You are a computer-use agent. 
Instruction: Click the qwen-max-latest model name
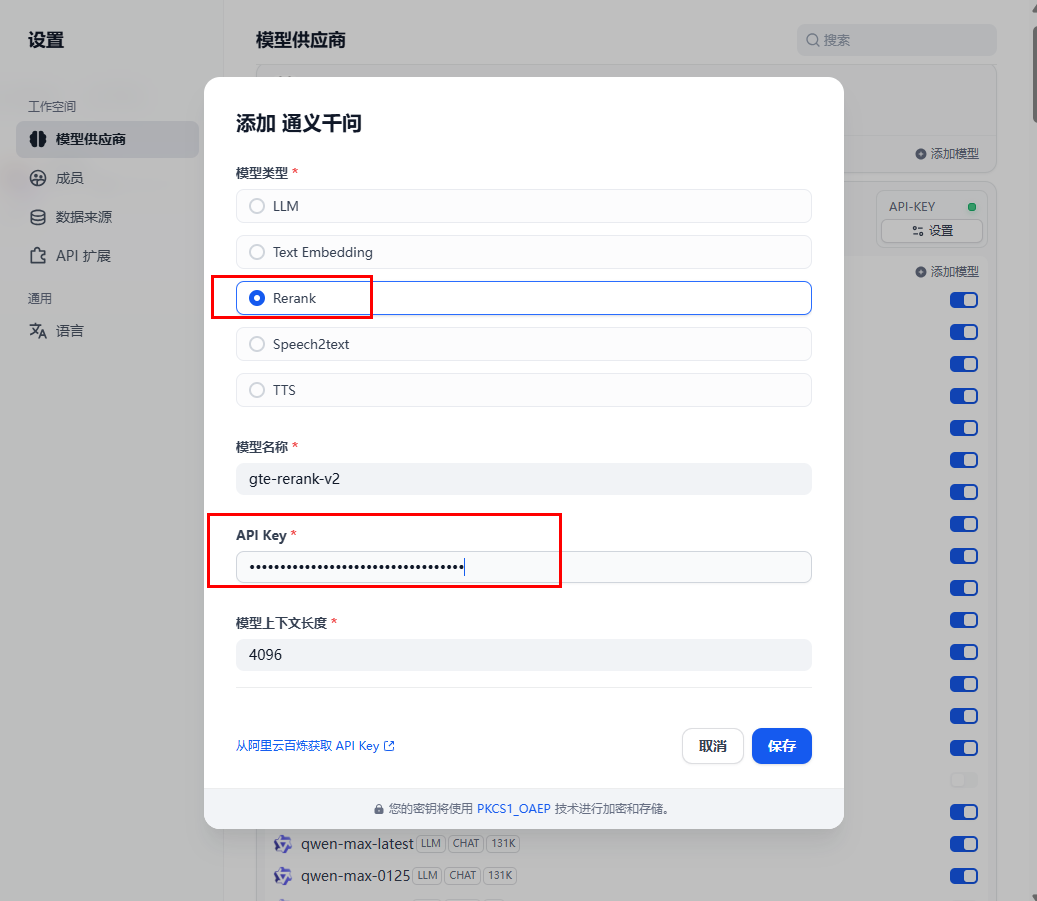click(x=357, y=844)
